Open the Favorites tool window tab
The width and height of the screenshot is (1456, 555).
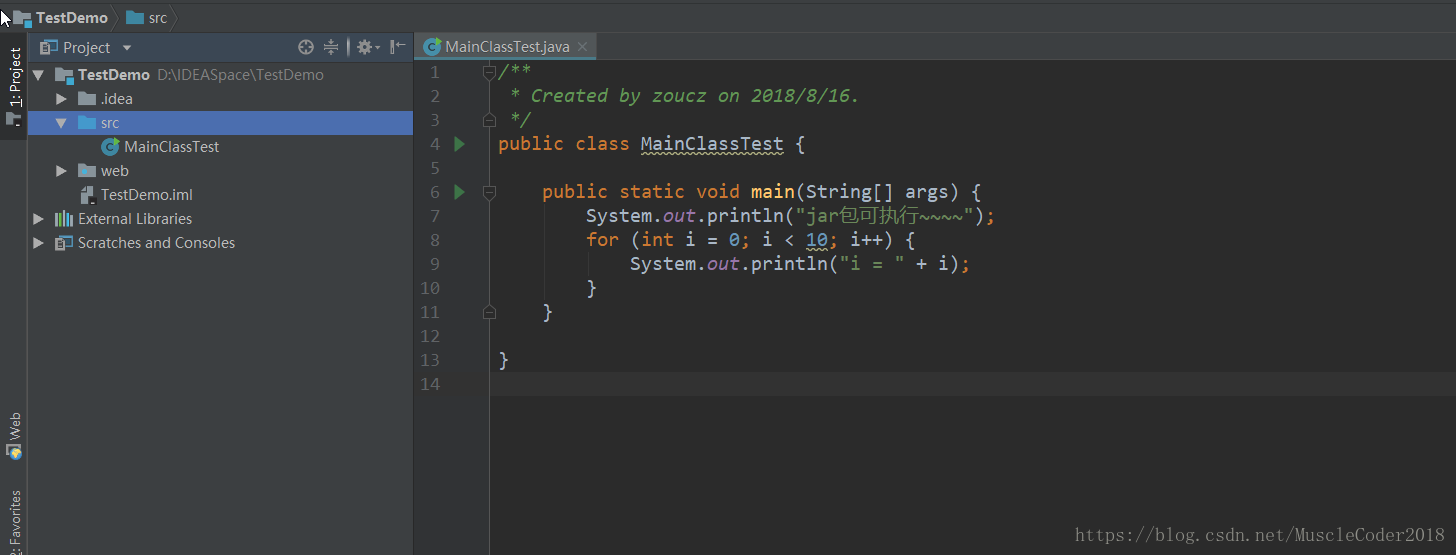pyautogui.click(x=14, y=520)
